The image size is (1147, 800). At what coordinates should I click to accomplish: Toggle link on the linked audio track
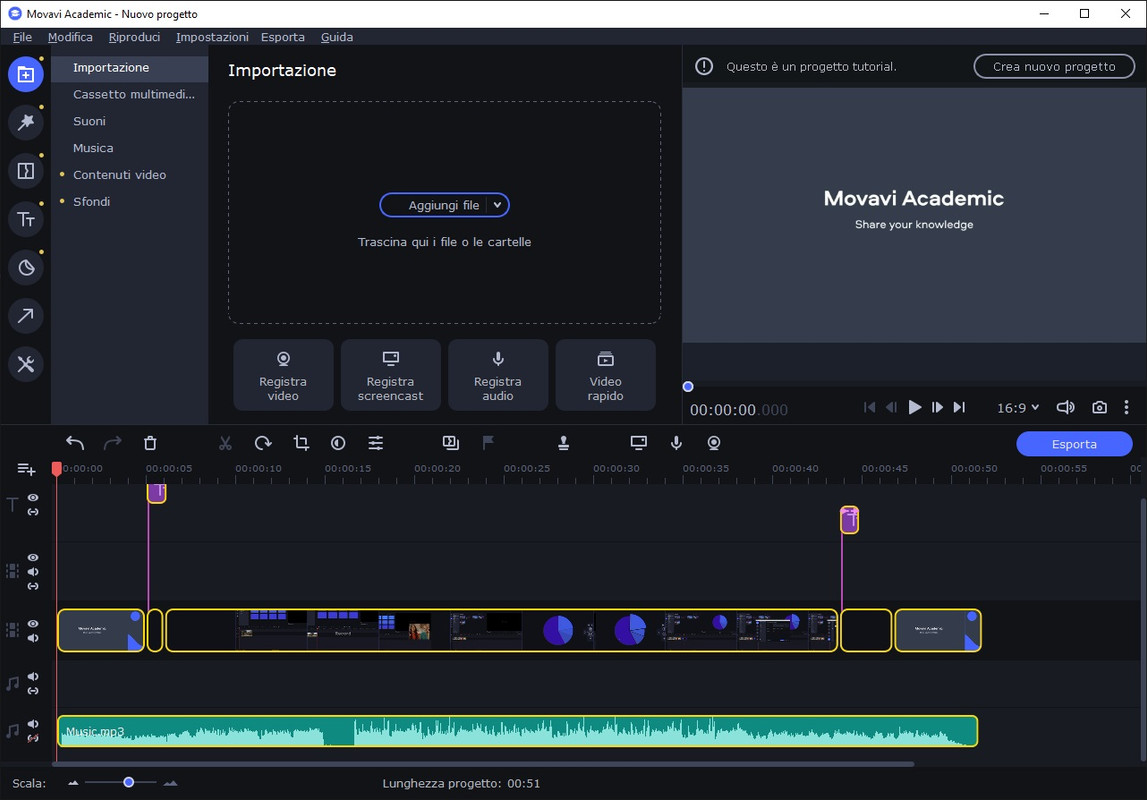pos(33,691)
